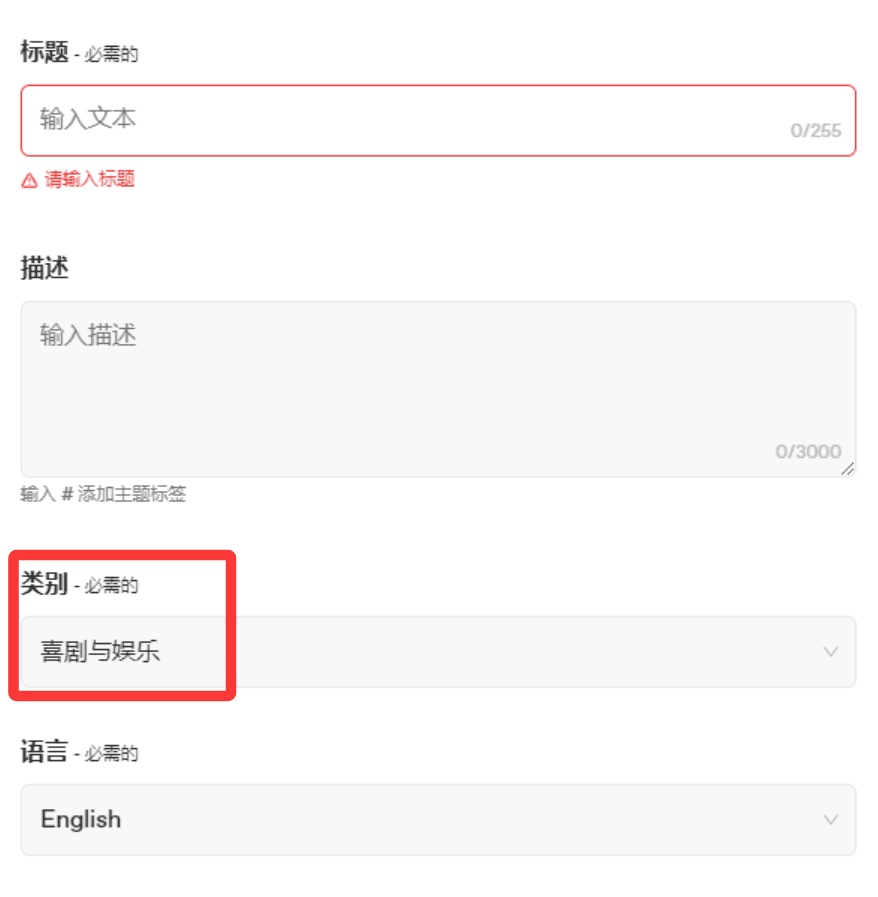
Task: Click the 0/255 title character counter
Action: tap(815, 131)
